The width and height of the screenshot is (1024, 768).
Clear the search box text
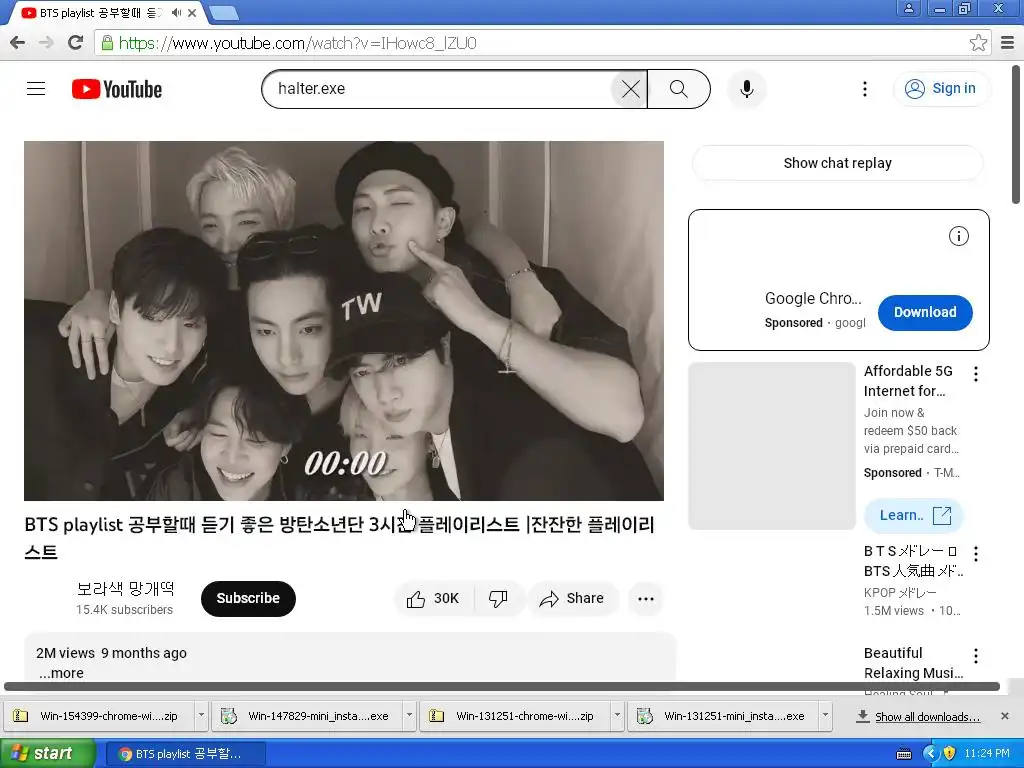630,89
